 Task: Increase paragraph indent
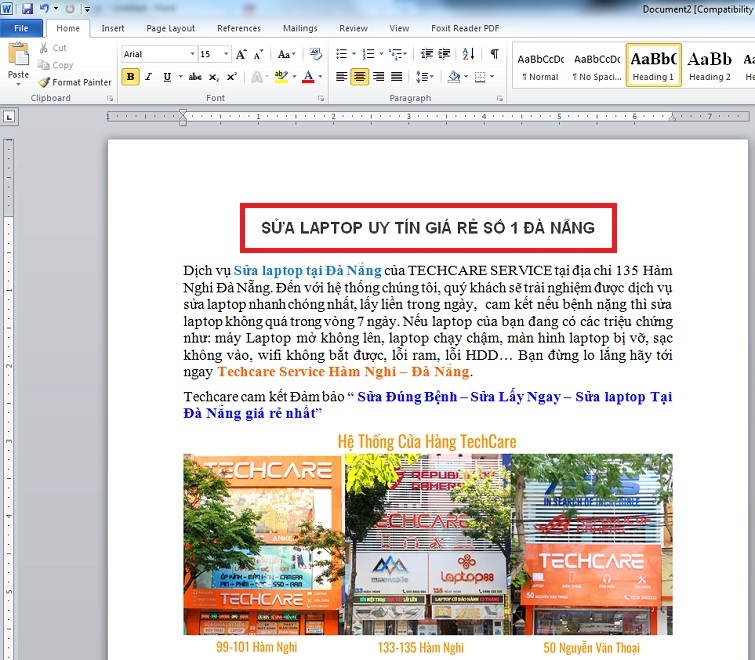pos(444,54)
